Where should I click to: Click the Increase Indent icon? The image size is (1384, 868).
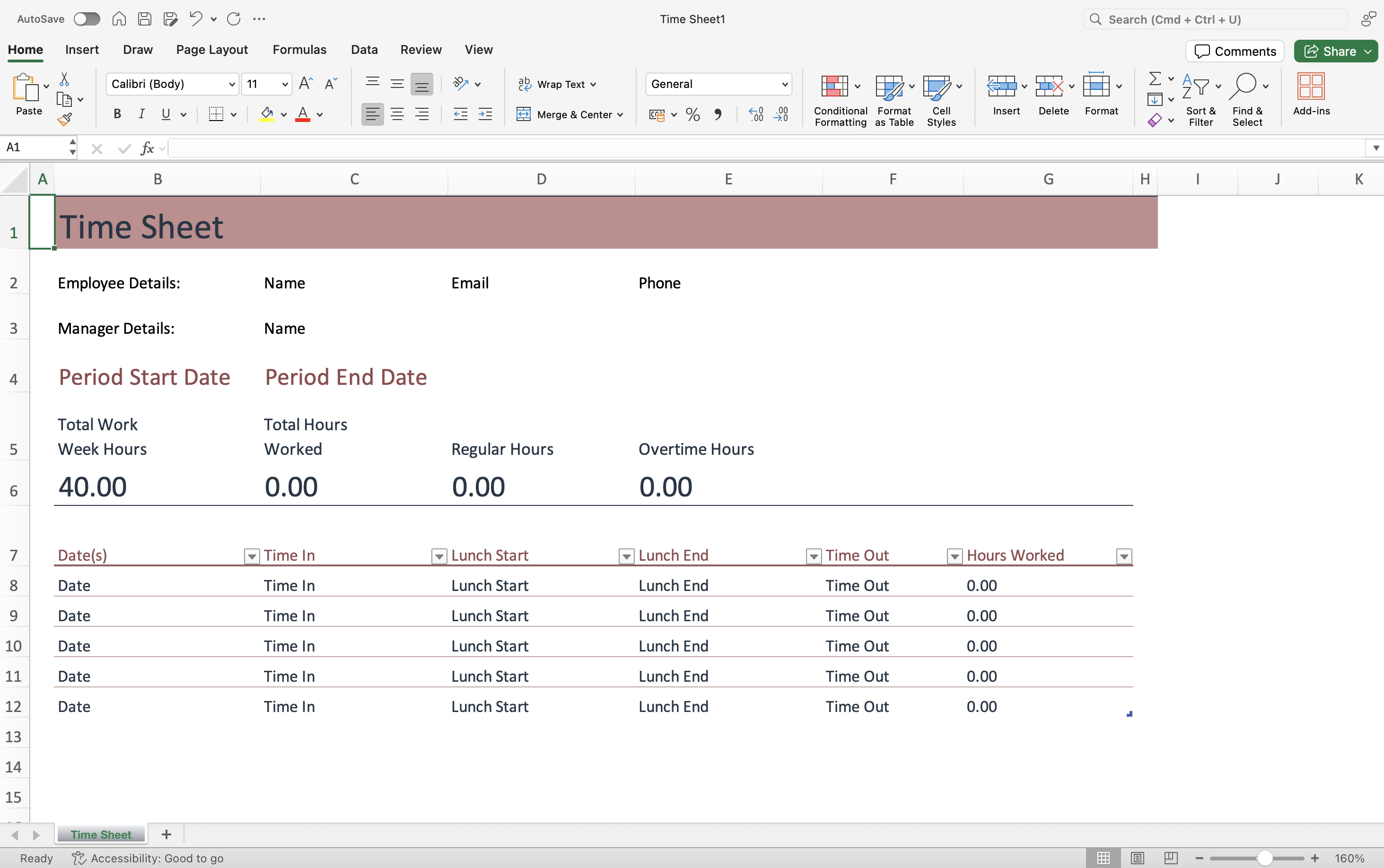[485, 114]
